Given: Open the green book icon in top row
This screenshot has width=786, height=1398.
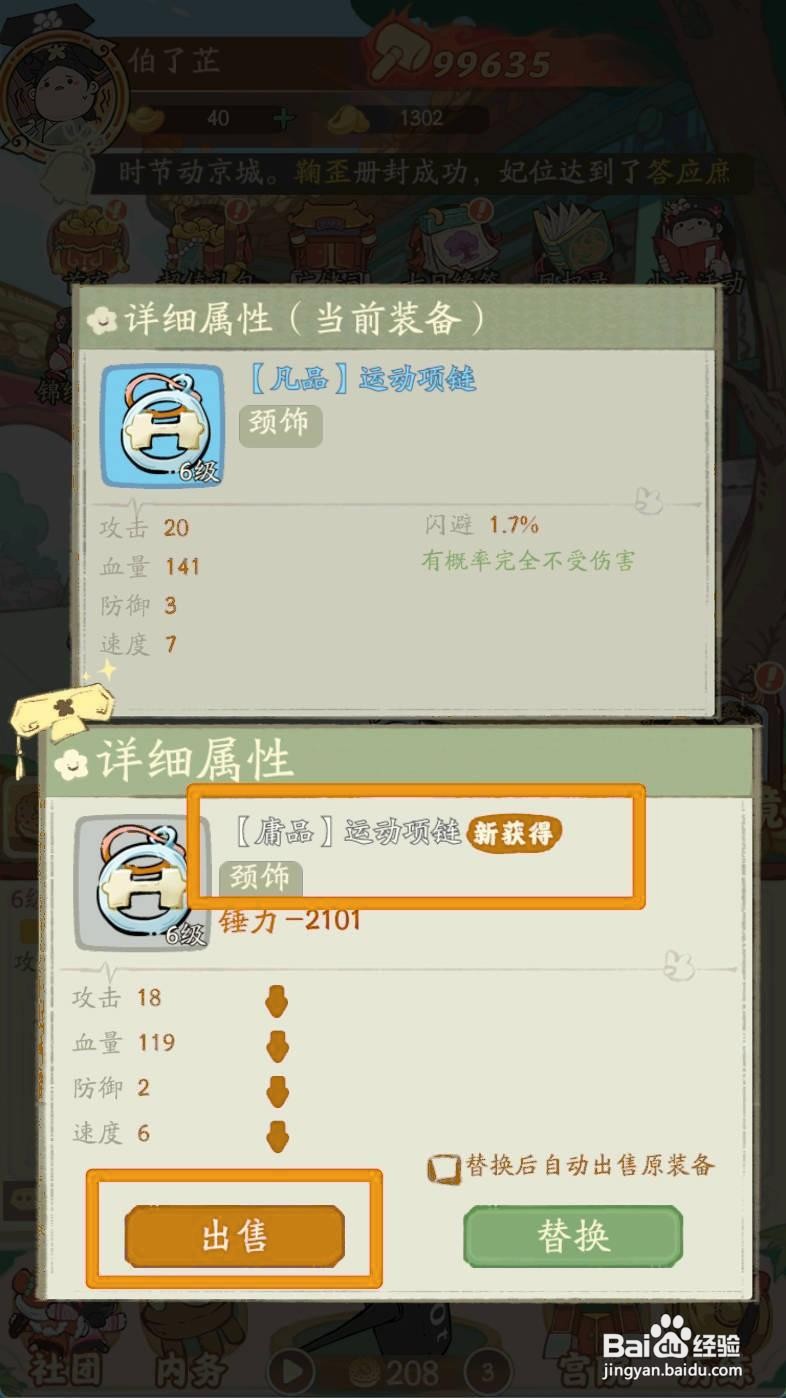Looking at the screenshot, I should [573, 240].
